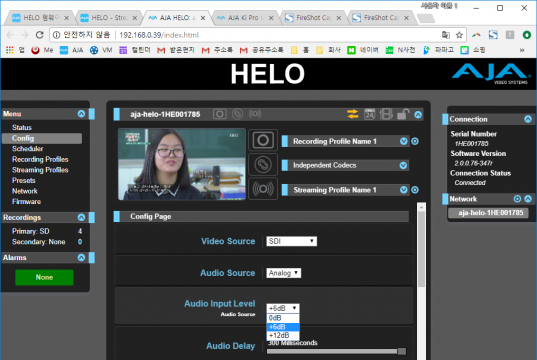
Task: Click the link icon in the device header bar
Action: [x=237, y=114]
